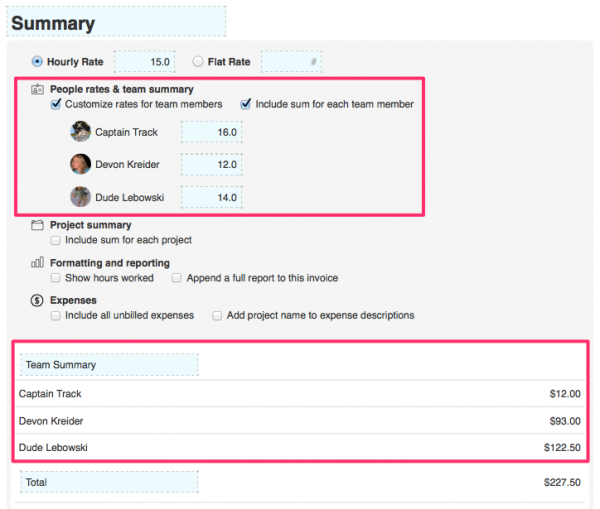Click the Expenses dollar sign icon
The height and width of the screenshot is (509, 600).
(x=37, y=300)
